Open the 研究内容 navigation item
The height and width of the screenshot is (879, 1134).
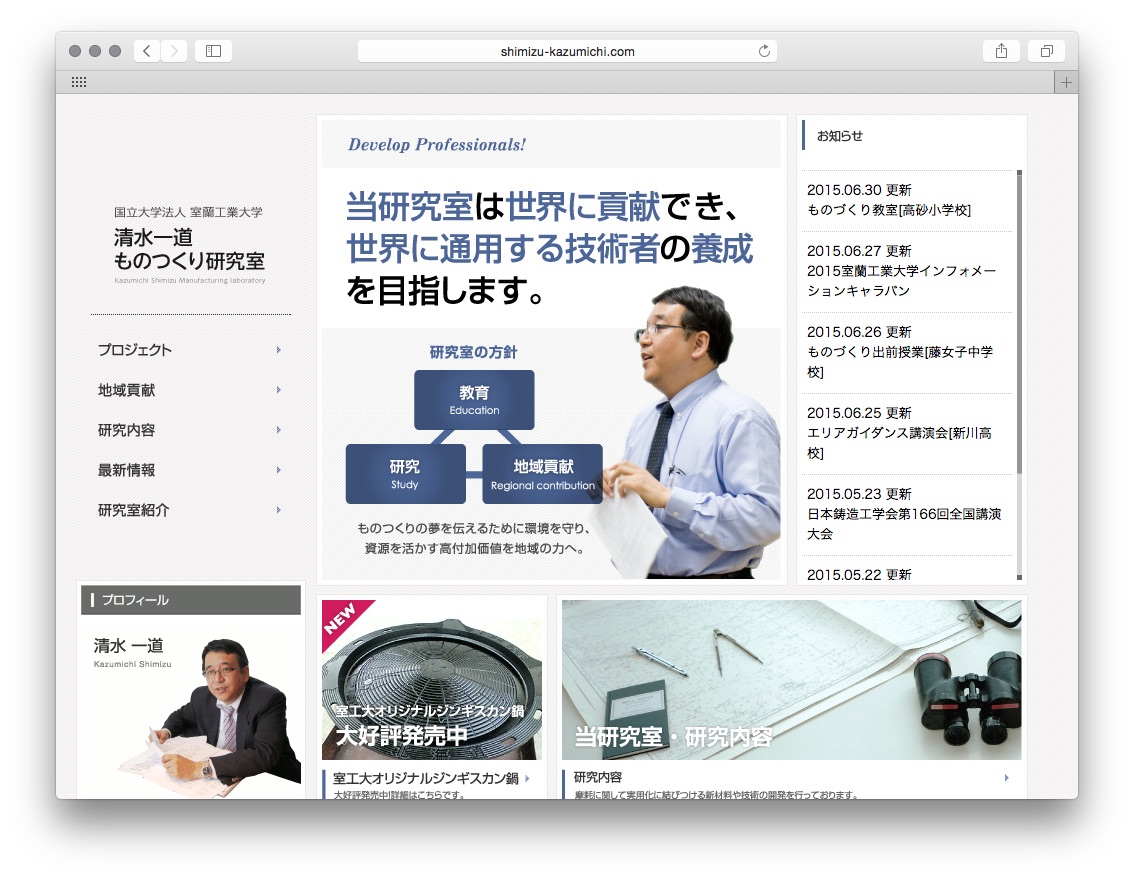[x=127, y=430]
